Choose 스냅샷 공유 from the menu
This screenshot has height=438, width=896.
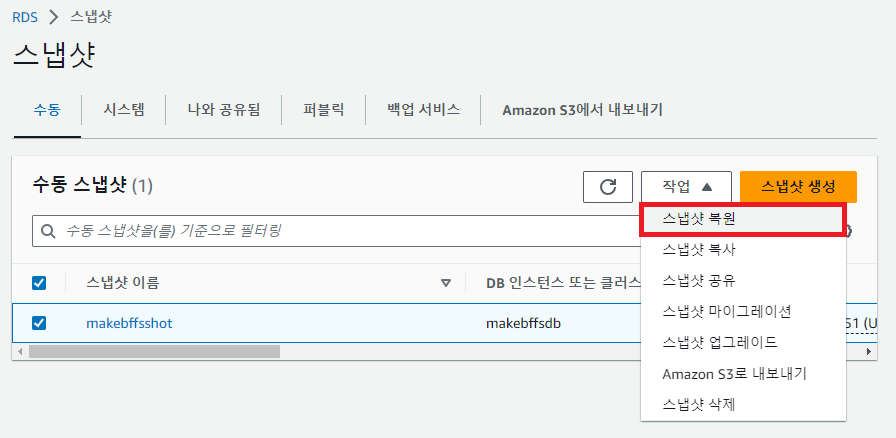coord(743,281)
